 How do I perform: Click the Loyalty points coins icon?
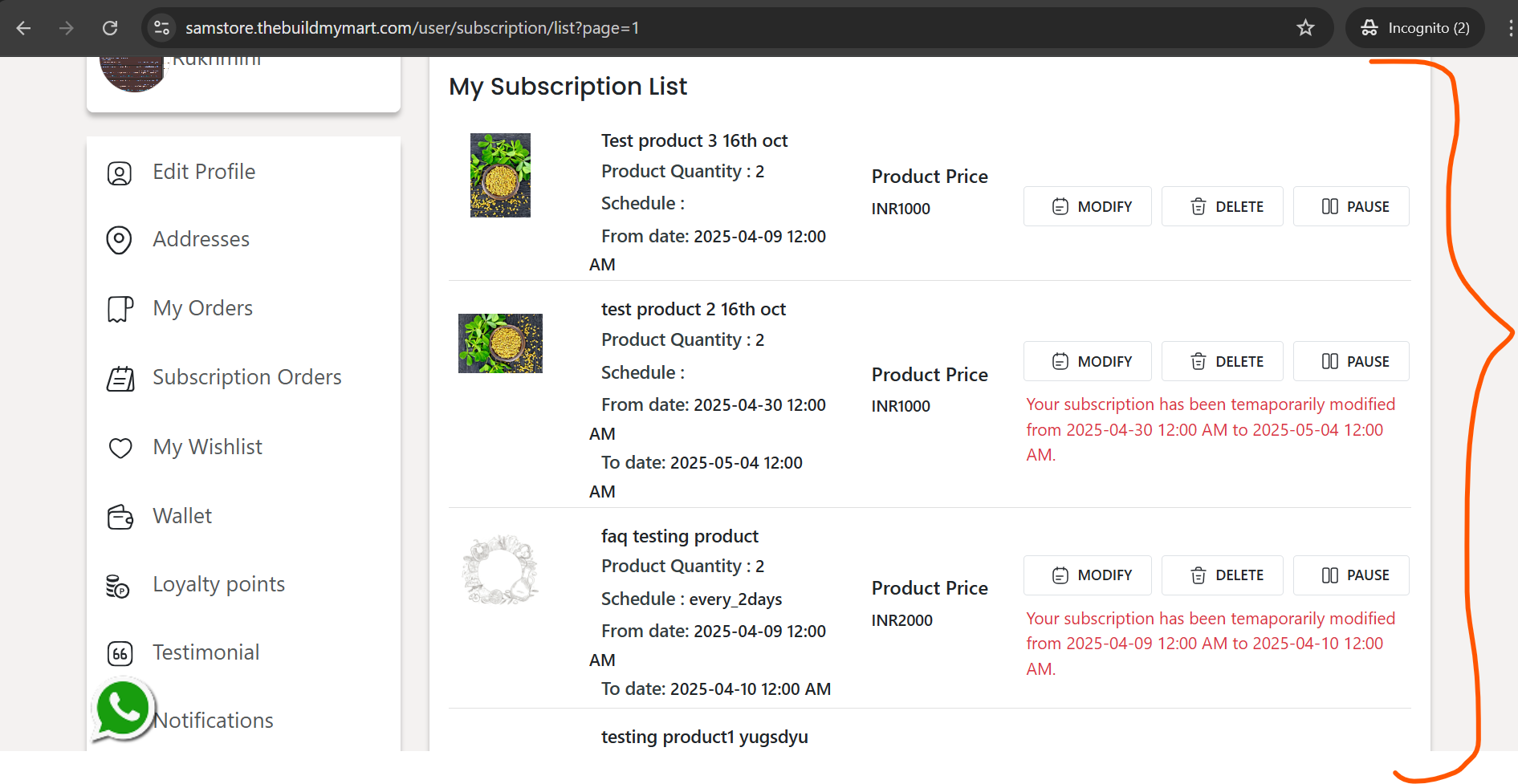(x=118, y=587)
